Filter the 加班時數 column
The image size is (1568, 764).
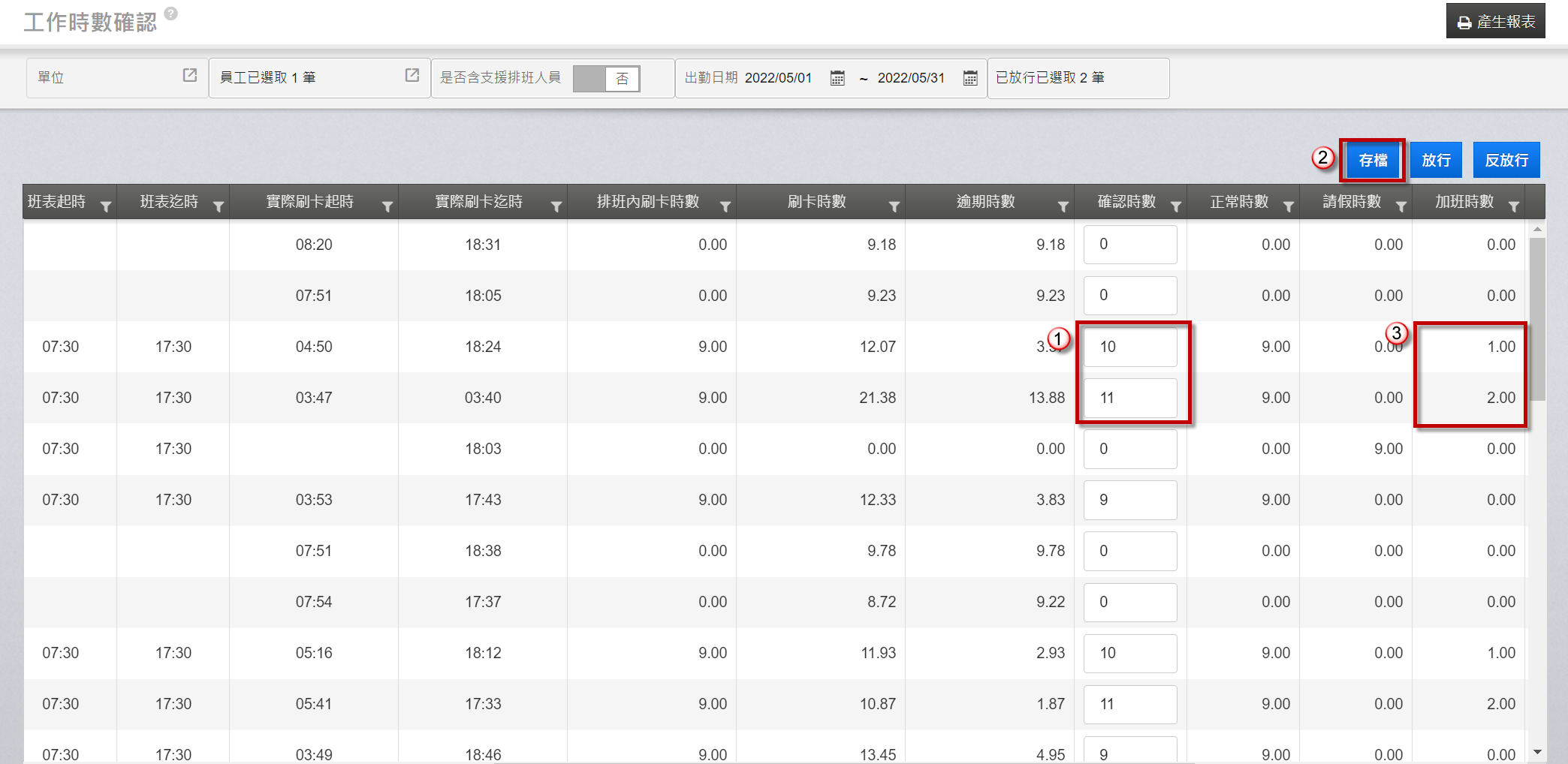tap(1514, 206)
